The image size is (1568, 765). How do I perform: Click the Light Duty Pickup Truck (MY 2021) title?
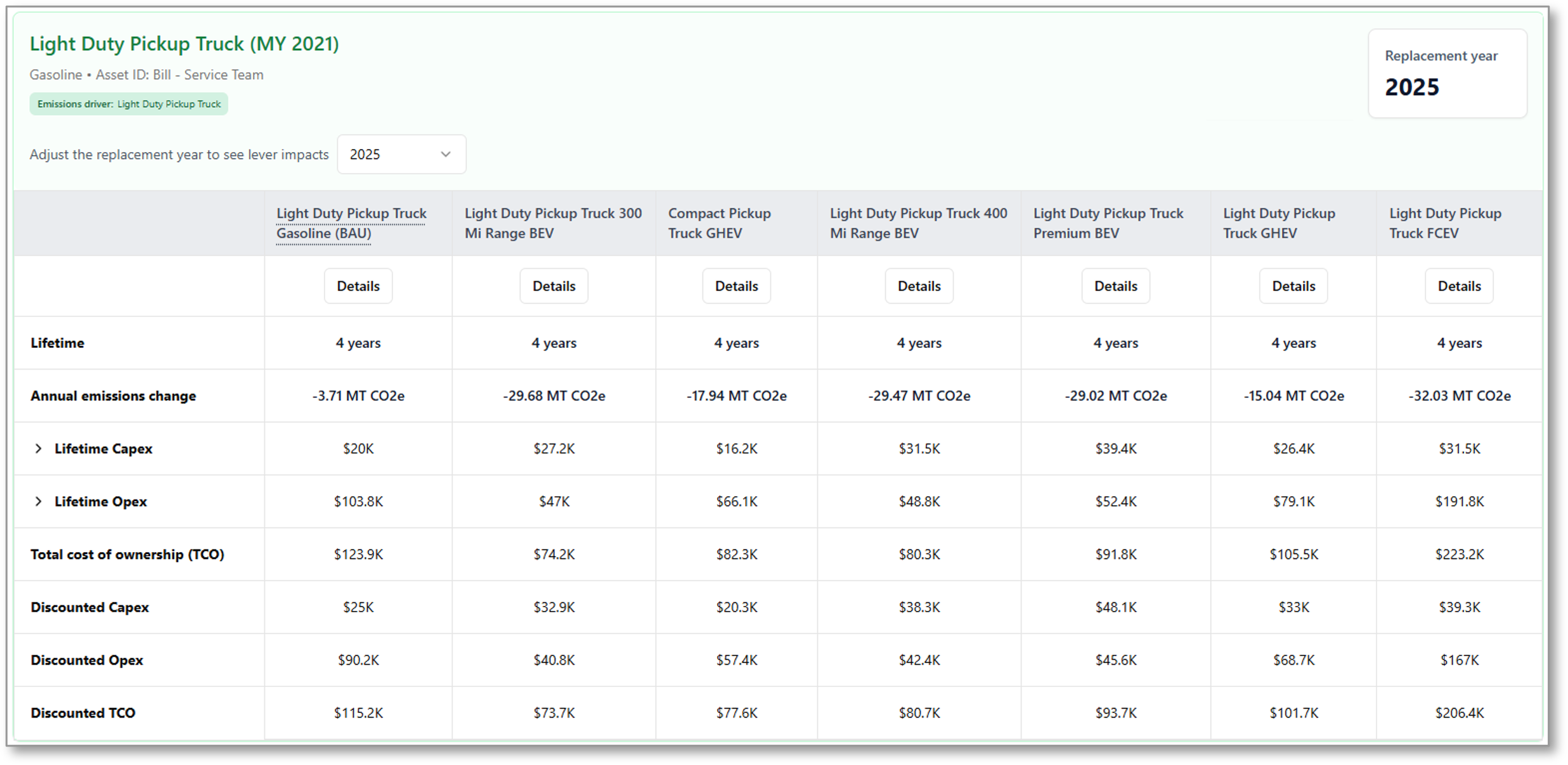(x=184, y=44)
